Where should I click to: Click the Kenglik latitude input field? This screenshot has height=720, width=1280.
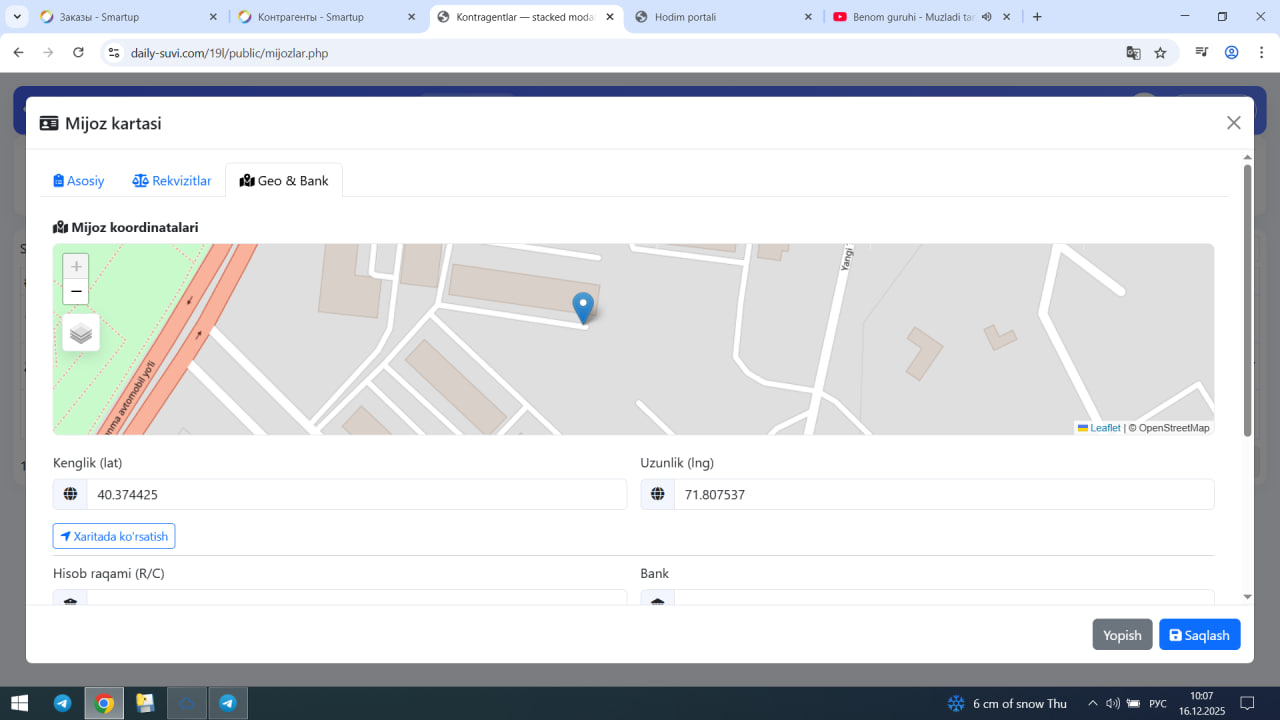pos(355,495)
